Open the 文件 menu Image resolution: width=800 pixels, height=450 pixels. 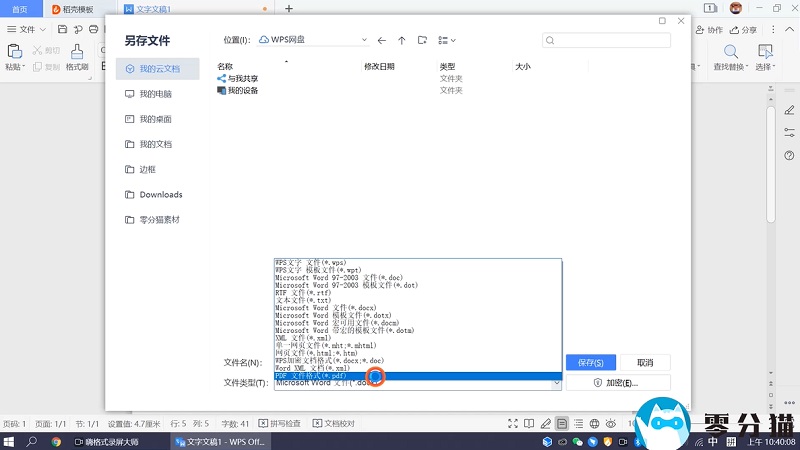click(x=26, y=29)
